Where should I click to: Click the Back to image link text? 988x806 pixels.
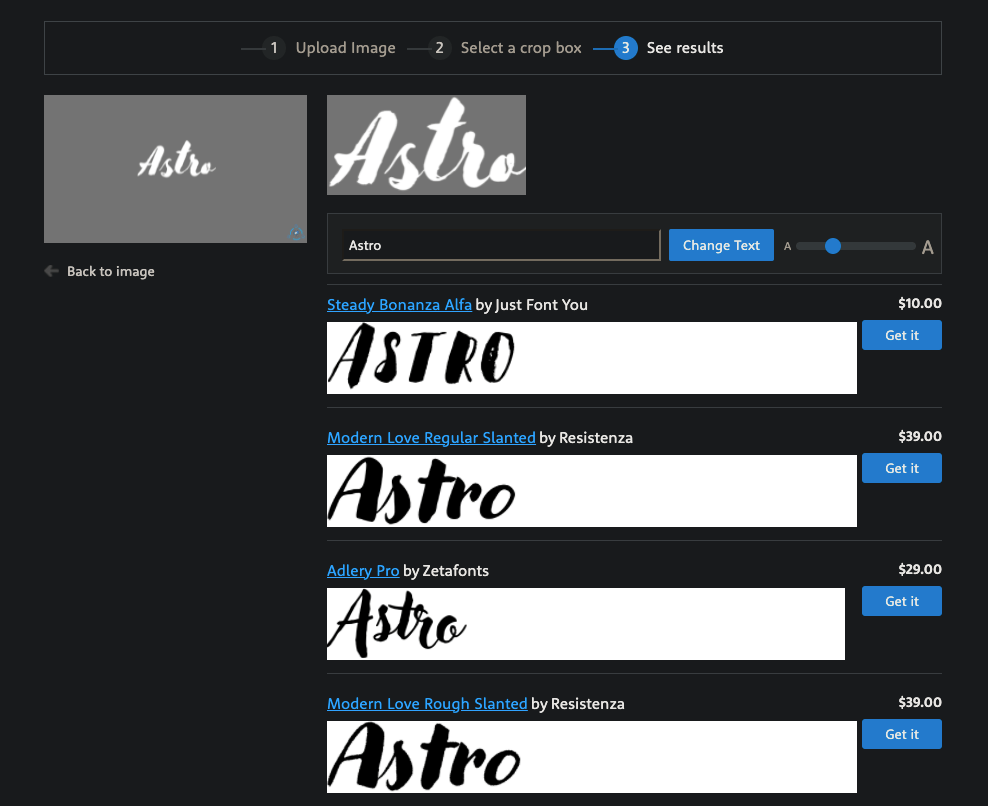[x=110, y=270]
